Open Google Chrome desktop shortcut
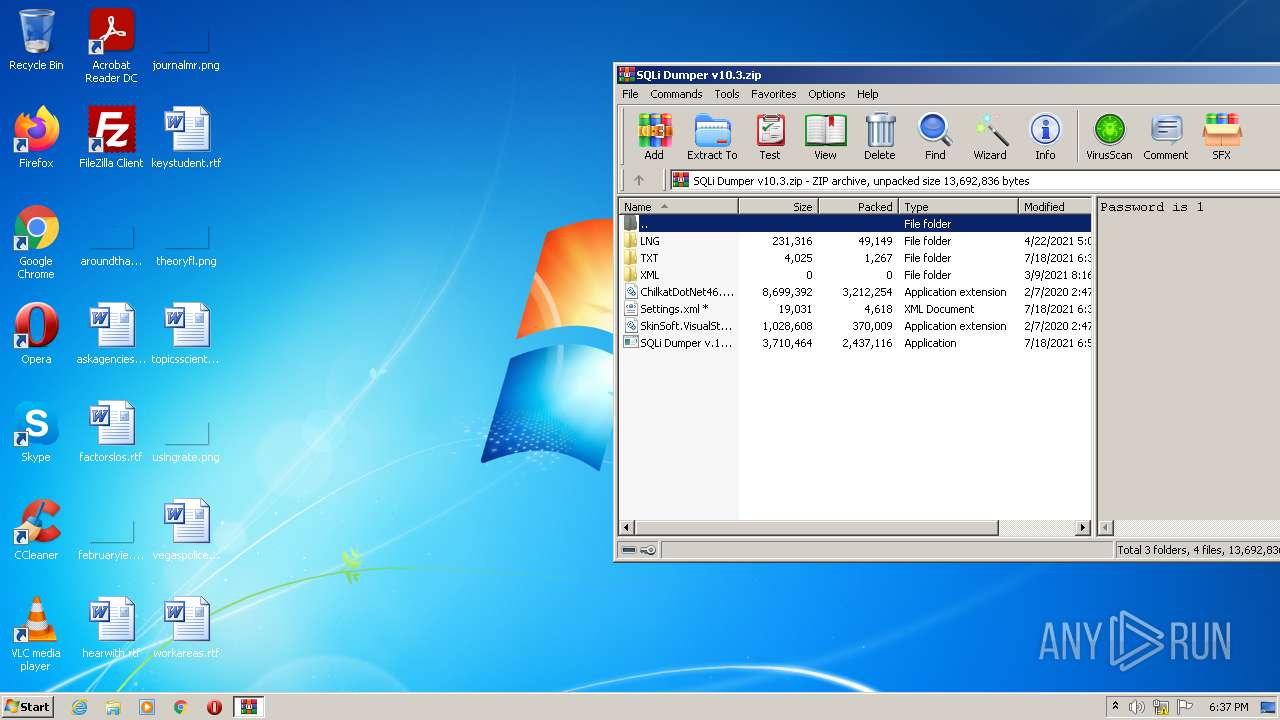The image size is (1280, 720). [x=36, y=242]
